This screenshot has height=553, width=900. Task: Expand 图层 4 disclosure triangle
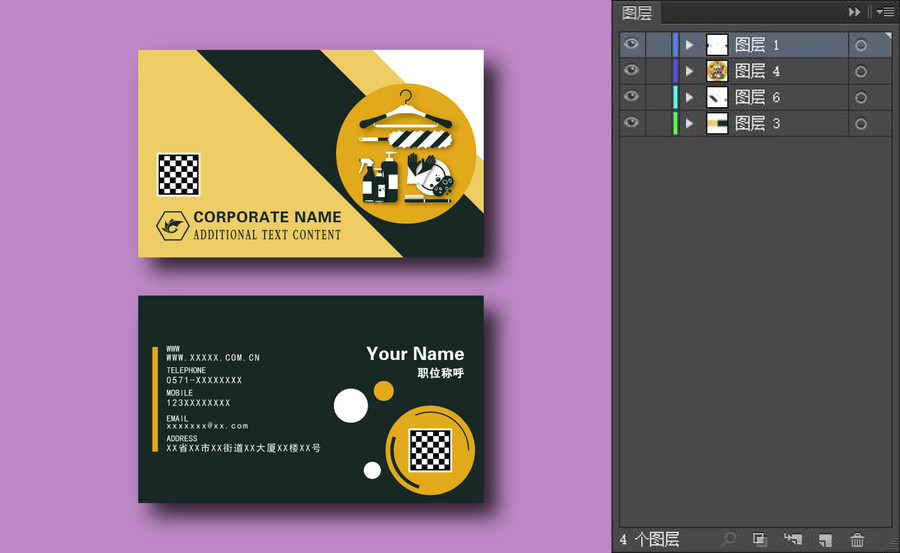690,71
